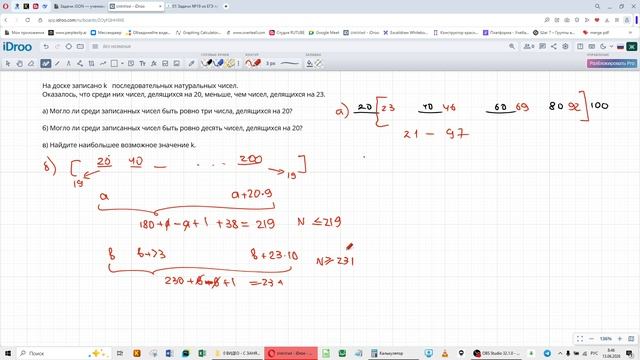Open pen presets more options
This screenshot has width=640, height=360.
coord(238,64)
